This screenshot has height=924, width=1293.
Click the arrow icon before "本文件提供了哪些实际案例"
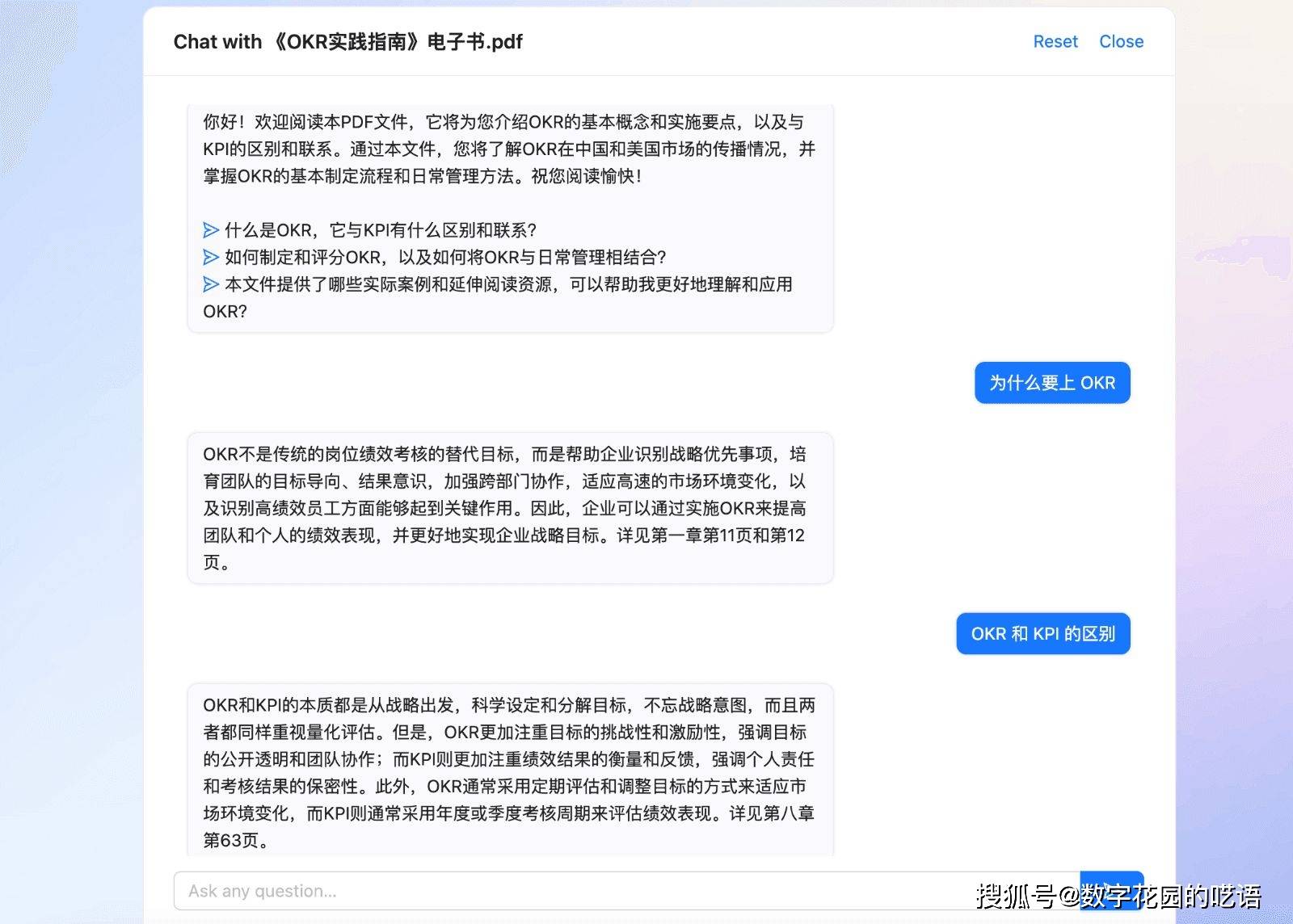coord(211,284)
